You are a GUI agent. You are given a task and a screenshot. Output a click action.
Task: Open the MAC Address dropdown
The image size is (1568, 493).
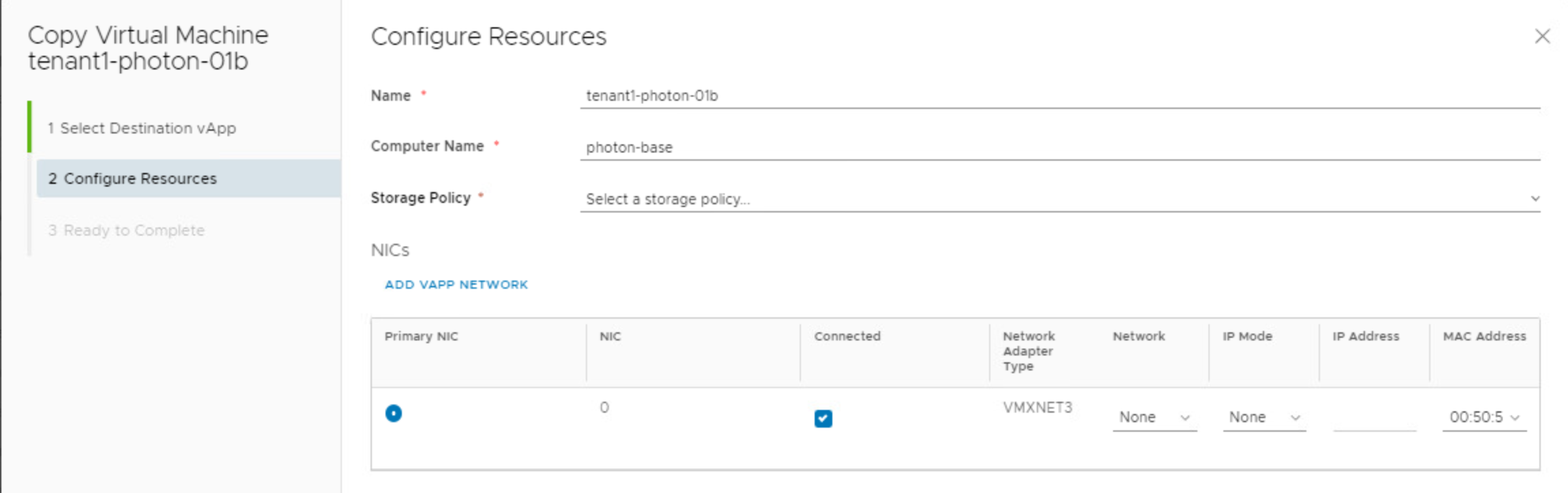point(1484,417)
